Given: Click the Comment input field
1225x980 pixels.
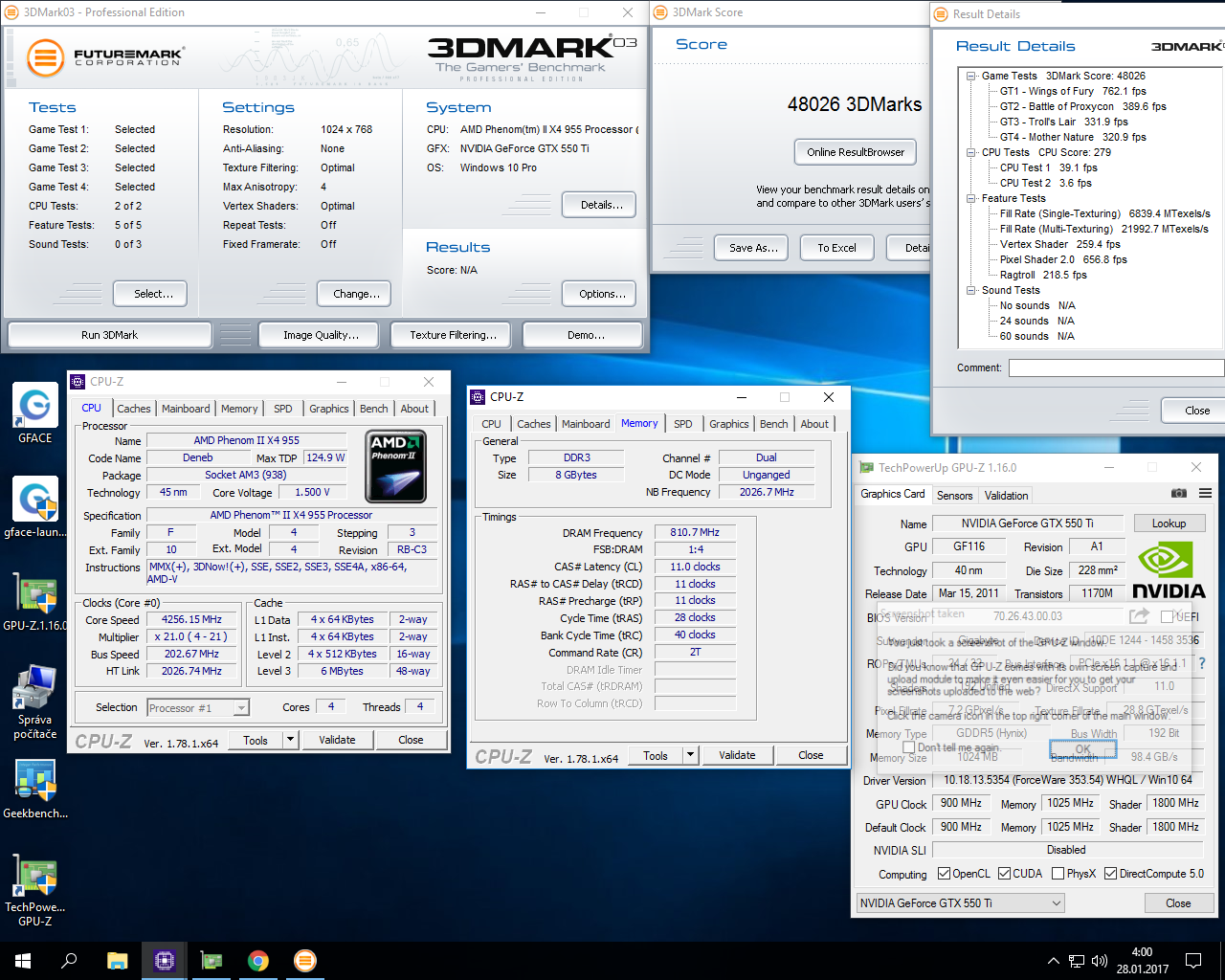Looking at the screenshot, I should click(1116, 367).
